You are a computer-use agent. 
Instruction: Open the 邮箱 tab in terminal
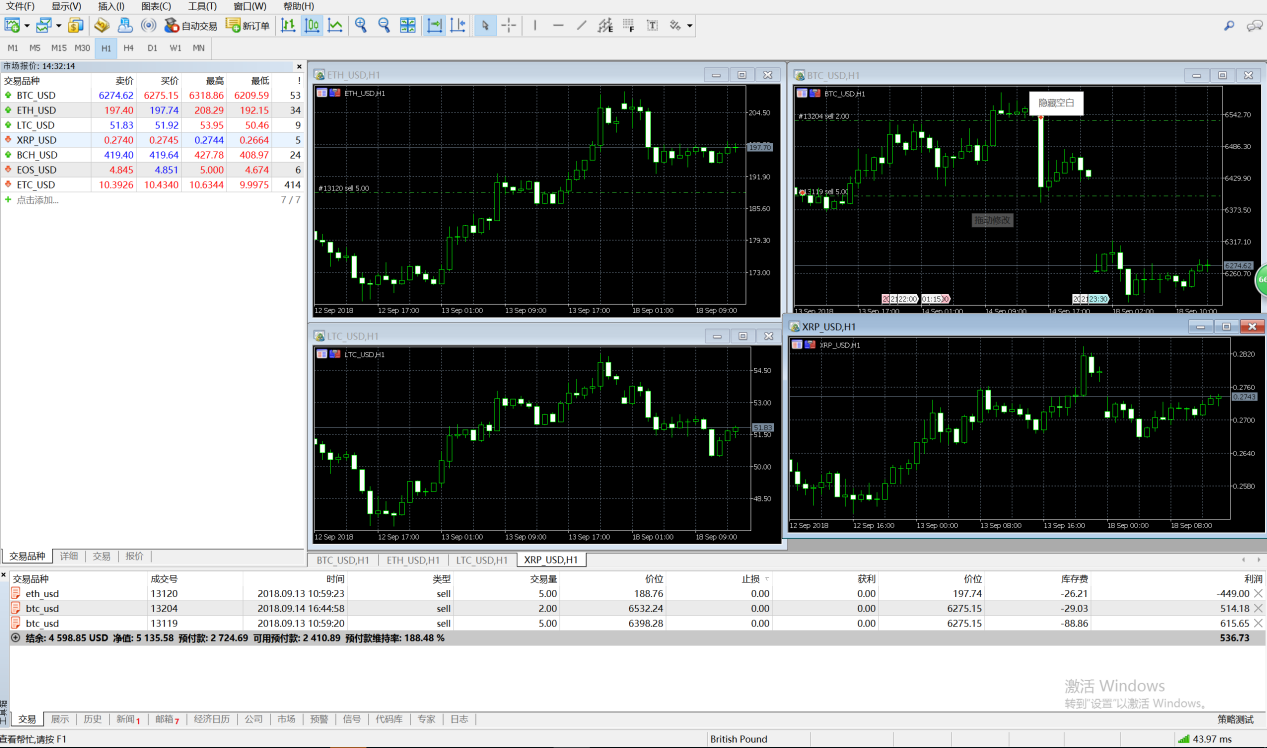pos(167,719)
